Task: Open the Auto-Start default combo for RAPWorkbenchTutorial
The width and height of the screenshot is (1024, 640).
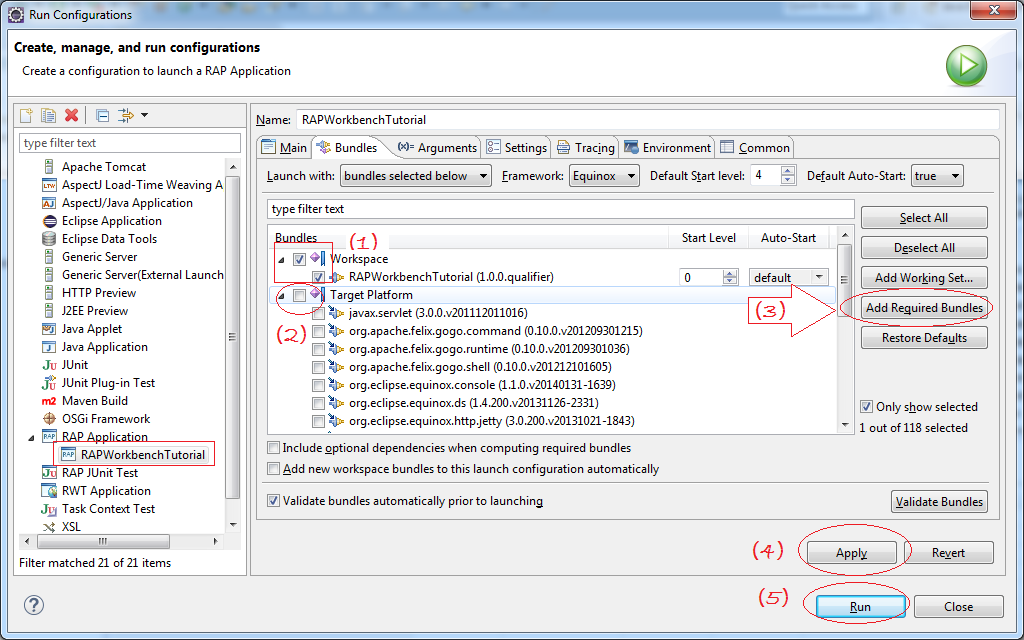Action: click(788, 278)
